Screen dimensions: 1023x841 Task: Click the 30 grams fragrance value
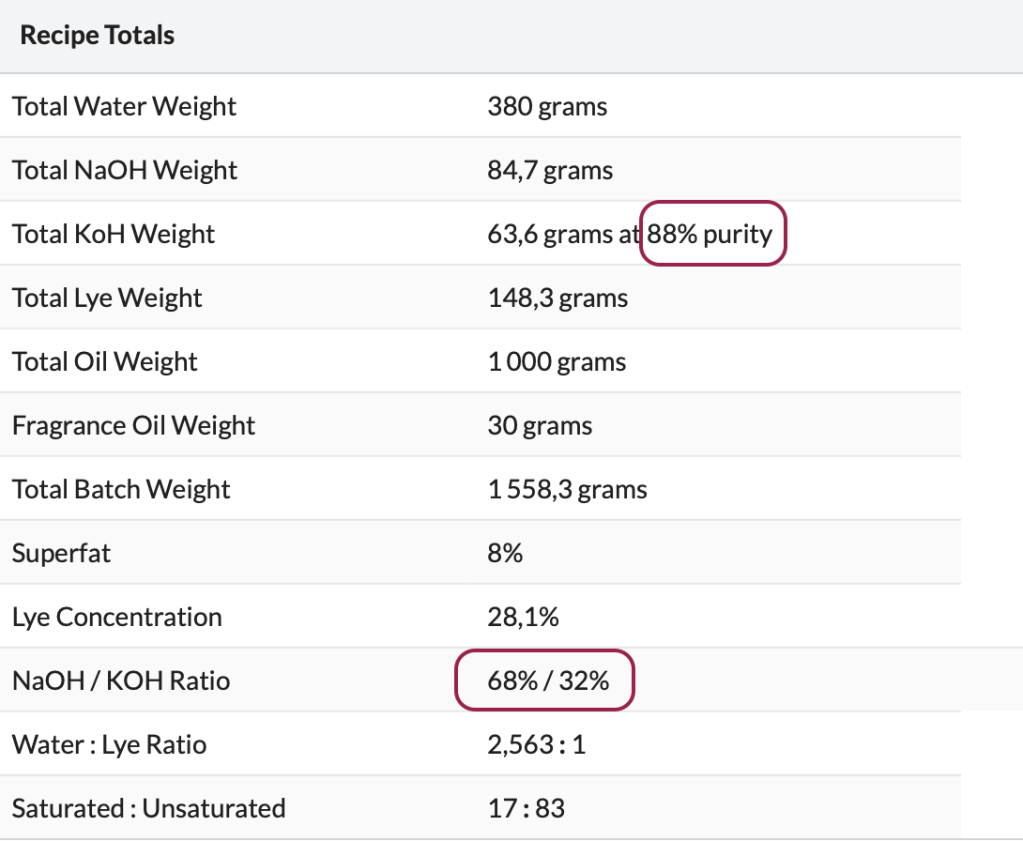(540, 426)
